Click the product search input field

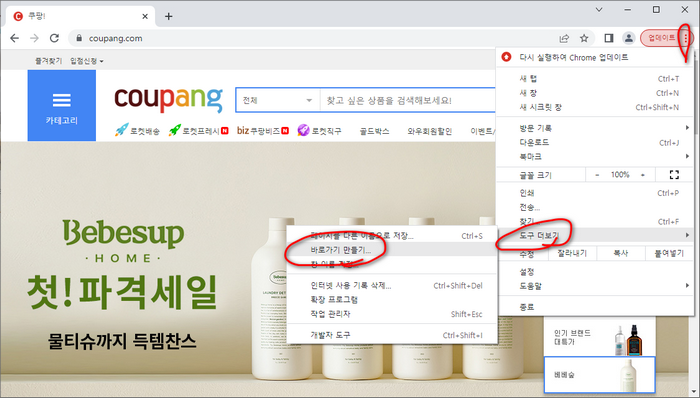point(408,100)
